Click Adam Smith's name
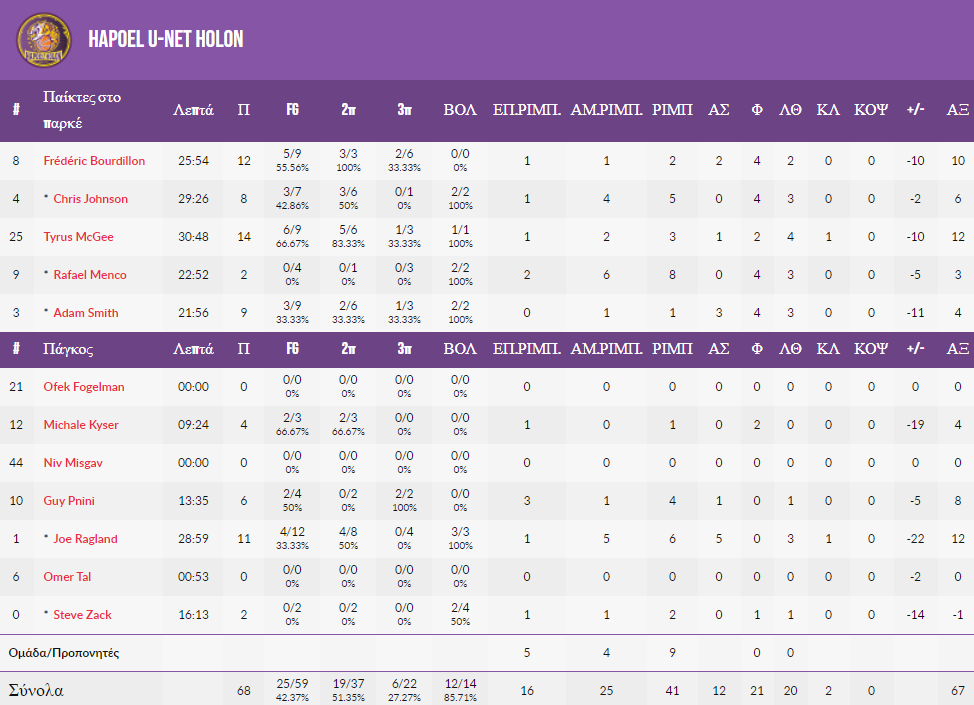Viewport: 974px width, 705px height. pyautogui.click(x=85, y=313)
